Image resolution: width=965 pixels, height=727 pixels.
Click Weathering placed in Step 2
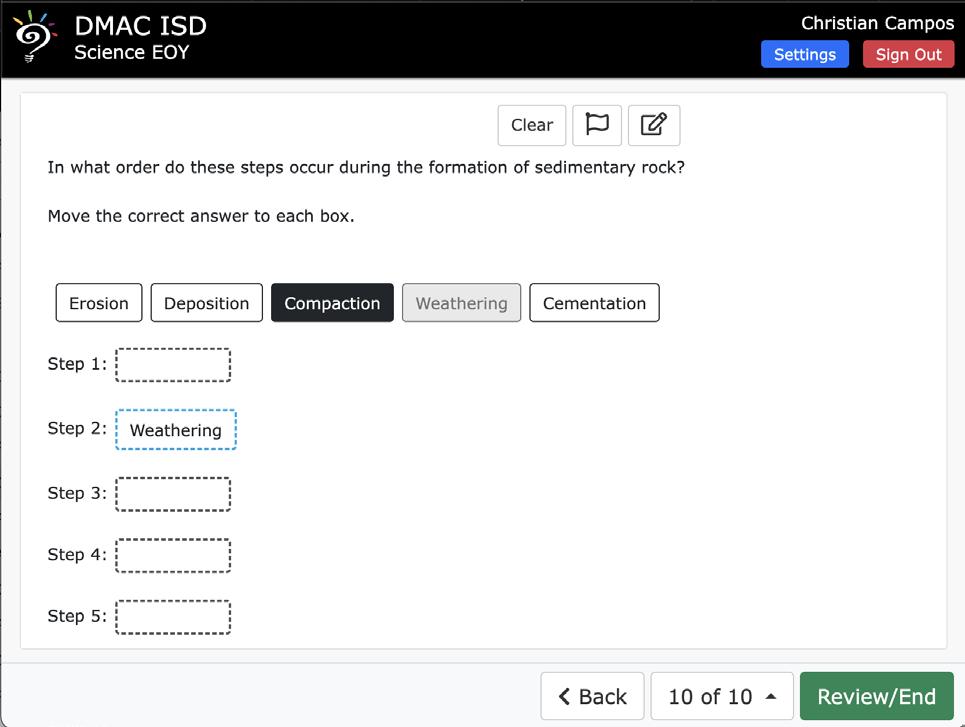[x=175, y=430]
